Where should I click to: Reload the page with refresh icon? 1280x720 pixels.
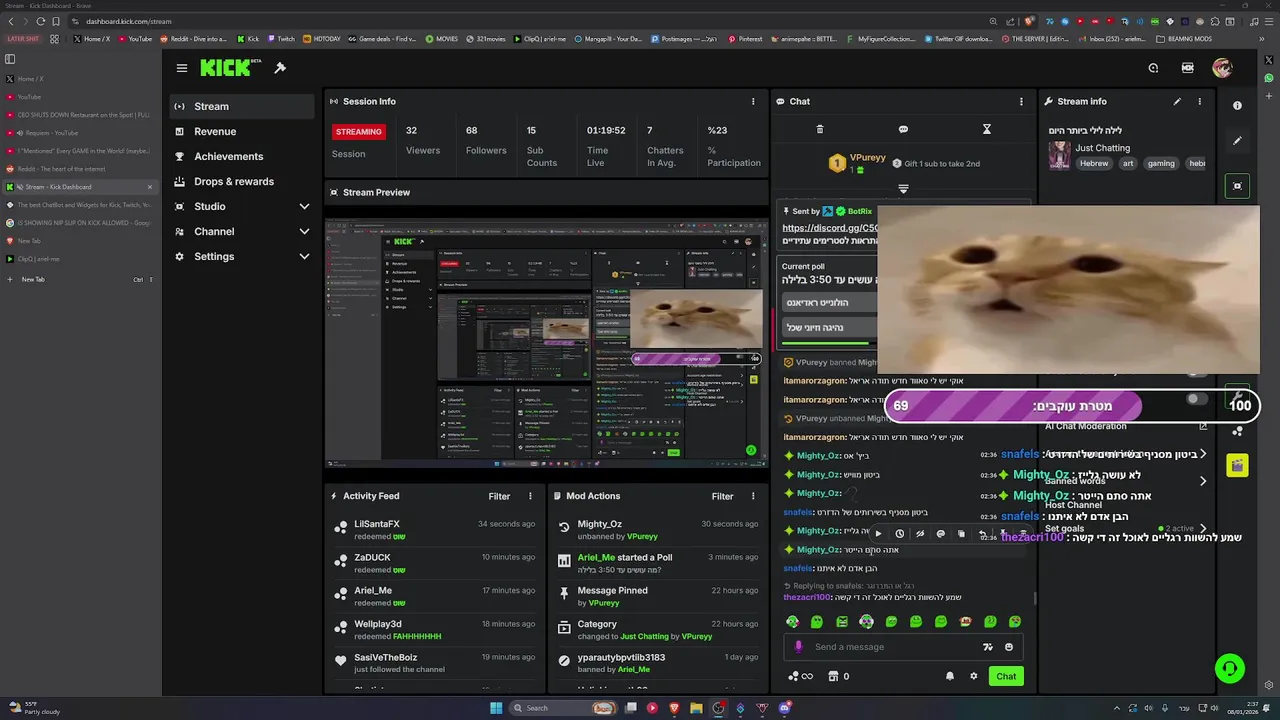[x=40, y=21]
